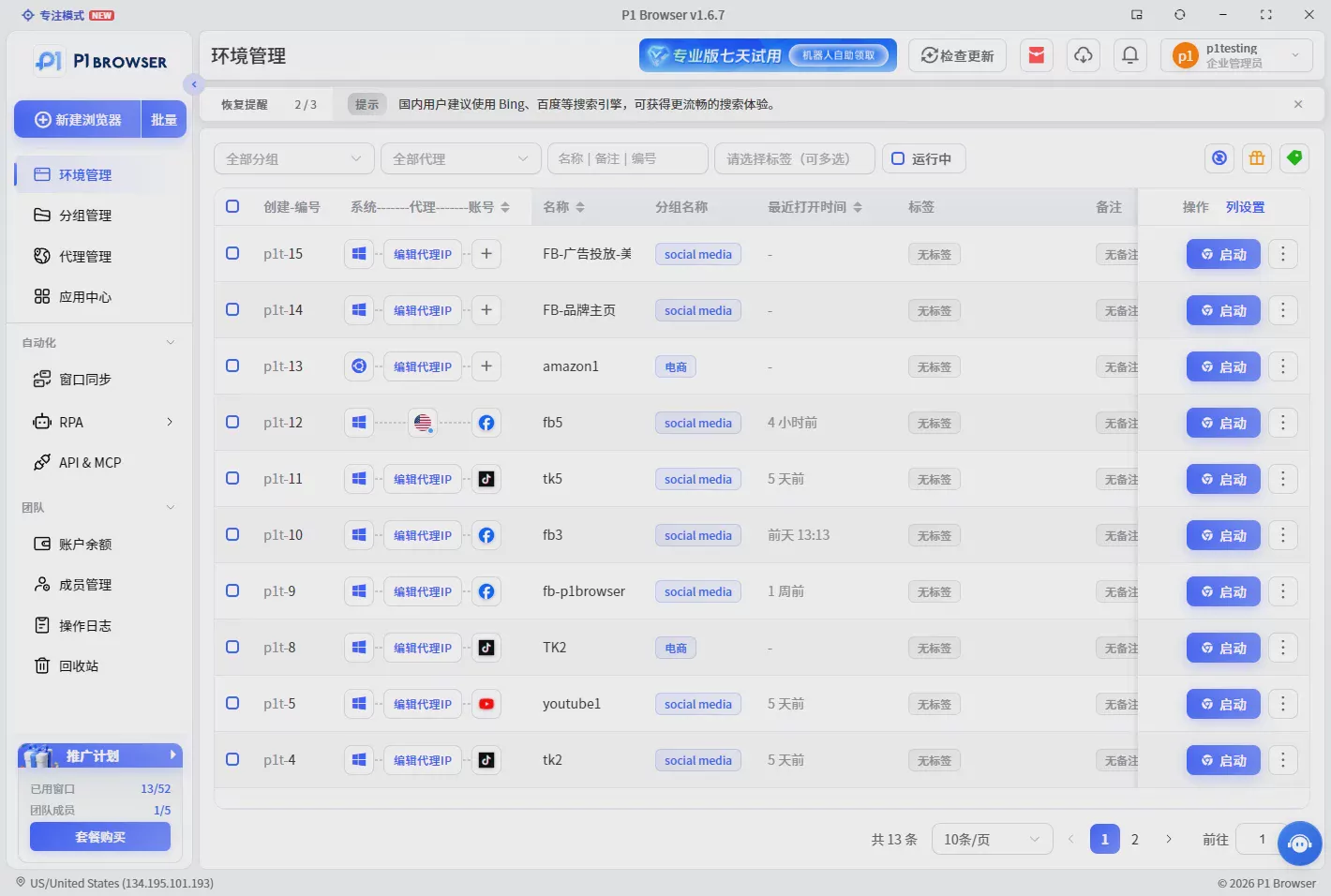Viewport: 1331px width, 896px height.
Task: Add an account with plus on p1t-15
Action: pos(486,254)
